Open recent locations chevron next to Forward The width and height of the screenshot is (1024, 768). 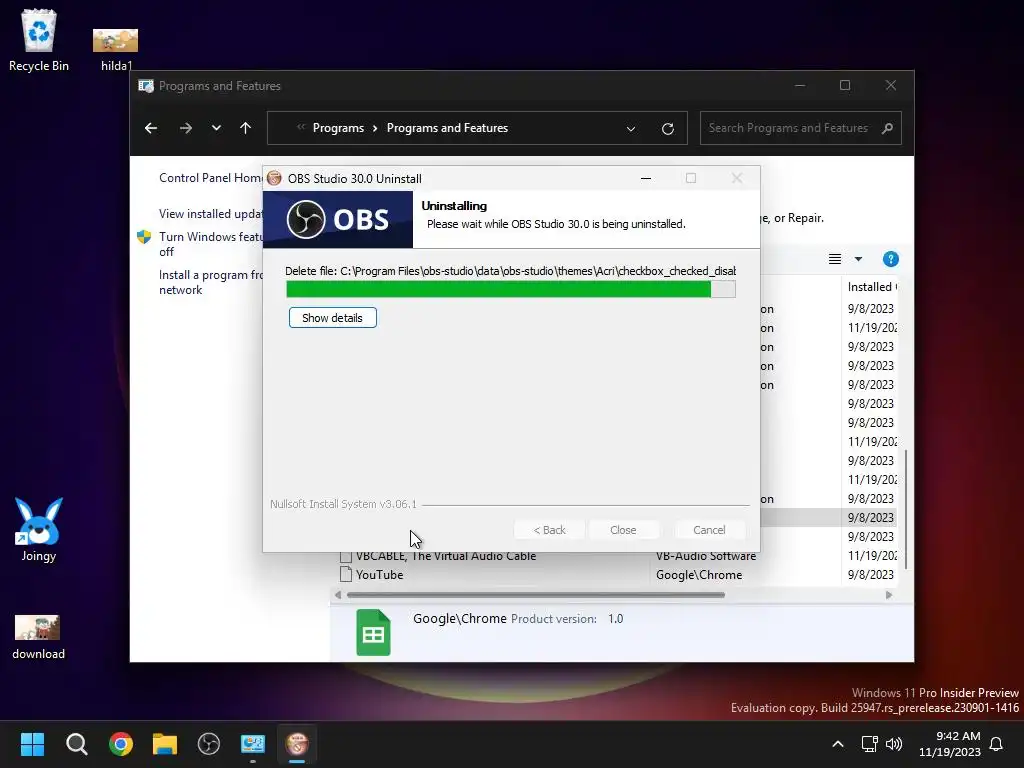pos(216,128)
